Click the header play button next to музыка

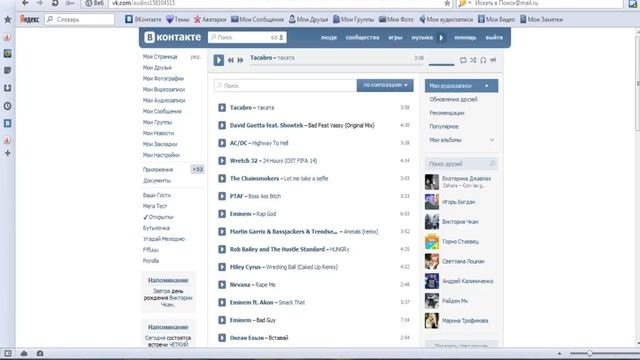click(x=441, y=38)
